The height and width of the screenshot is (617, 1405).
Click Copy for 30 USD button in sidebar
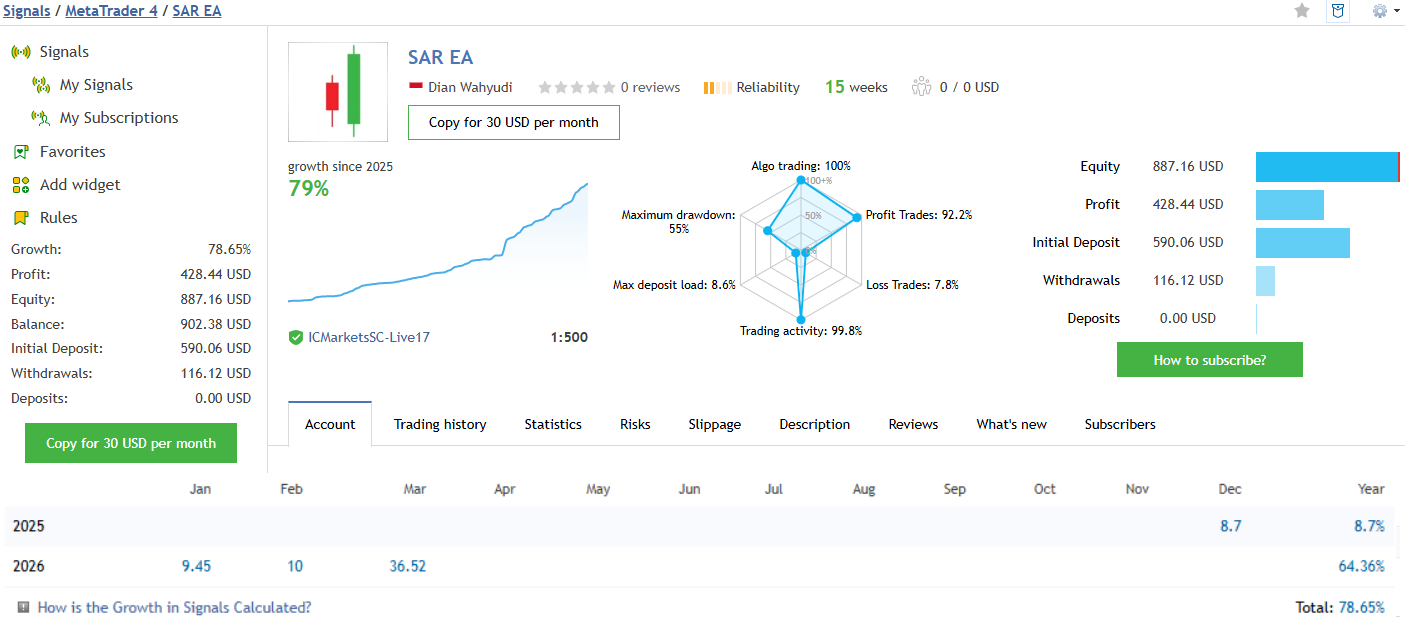(x=131, y=443)
